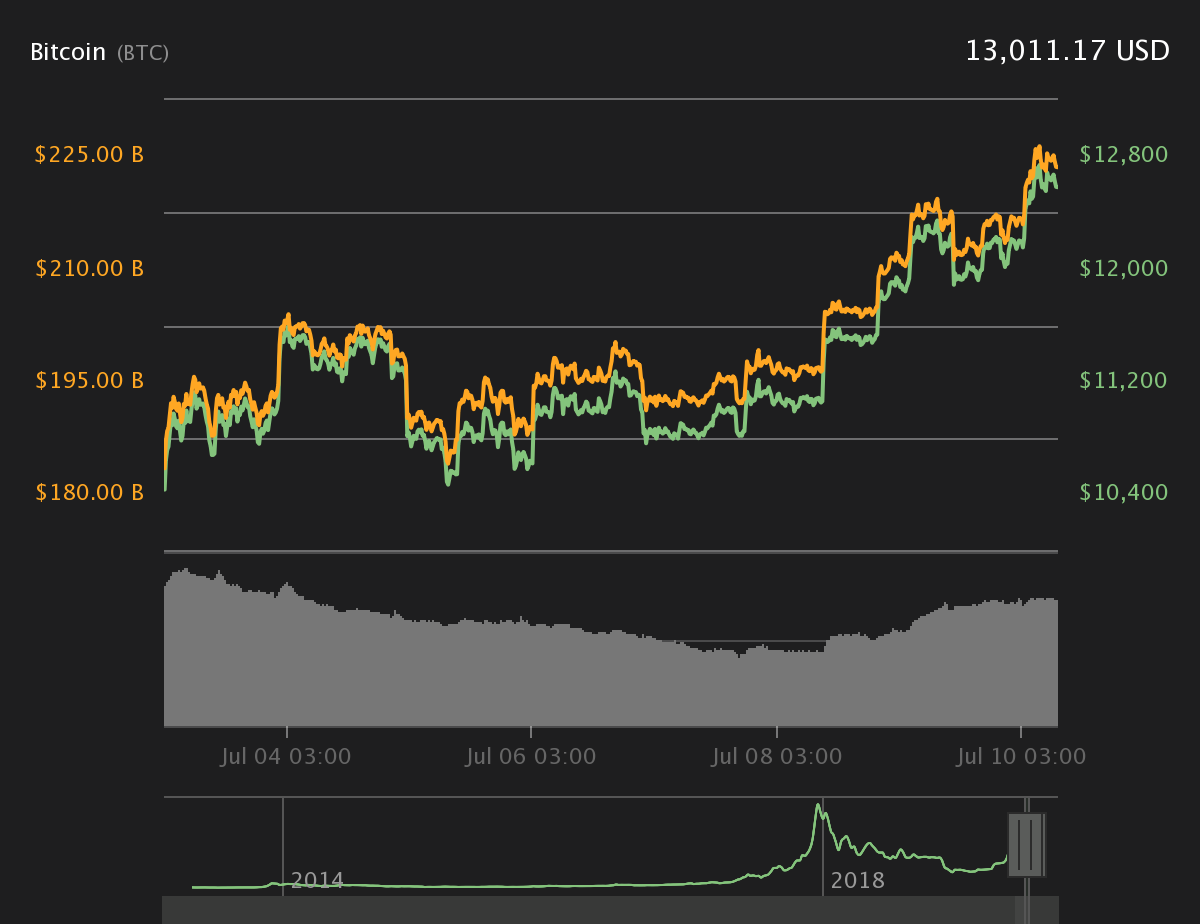Screen dimensions: 1200x924
Task: Click the (BTC) ticker symbol
Action: tap(143, 53)
